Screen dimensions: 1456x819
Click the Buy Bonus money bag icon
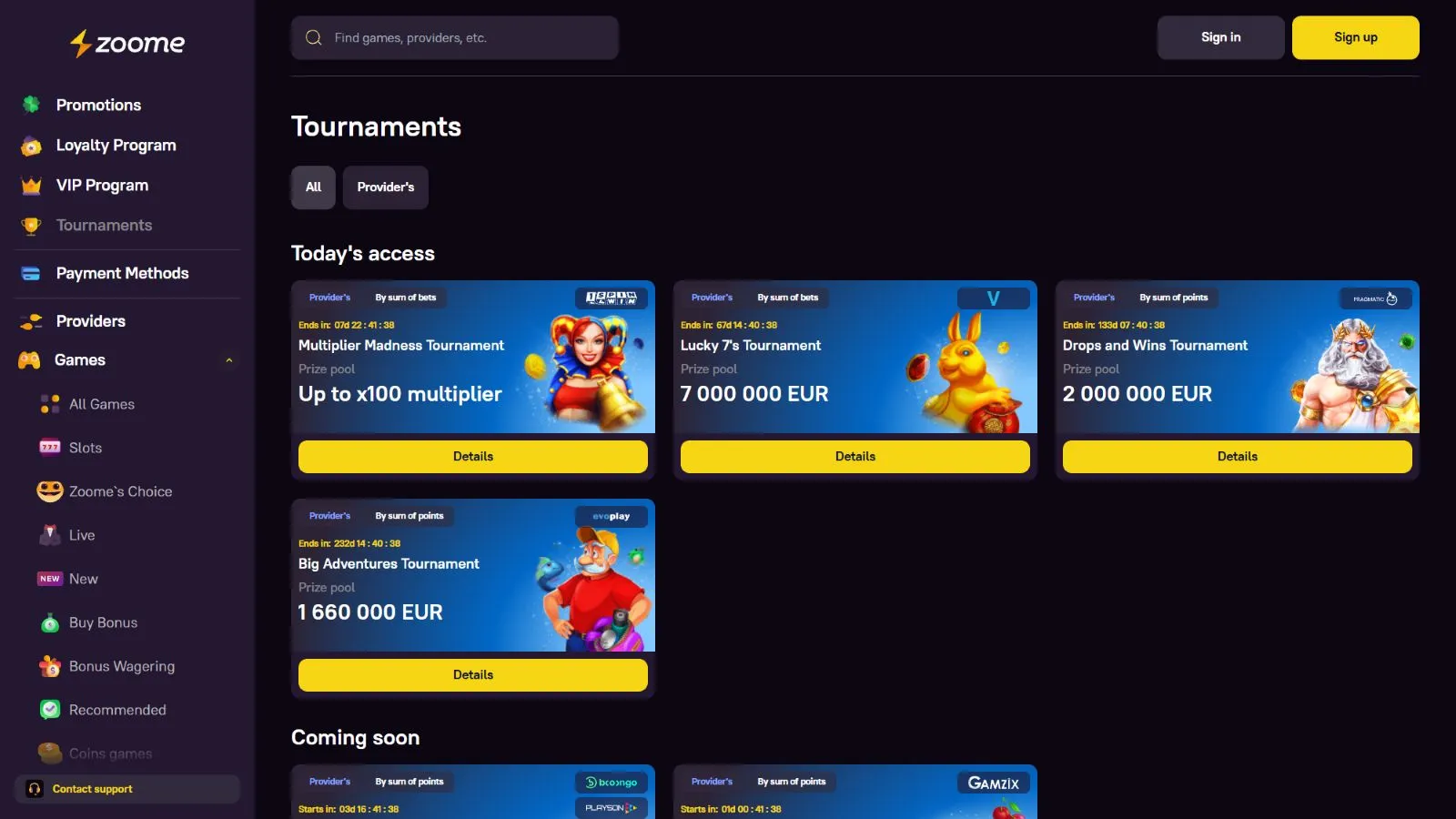[50, 622]
